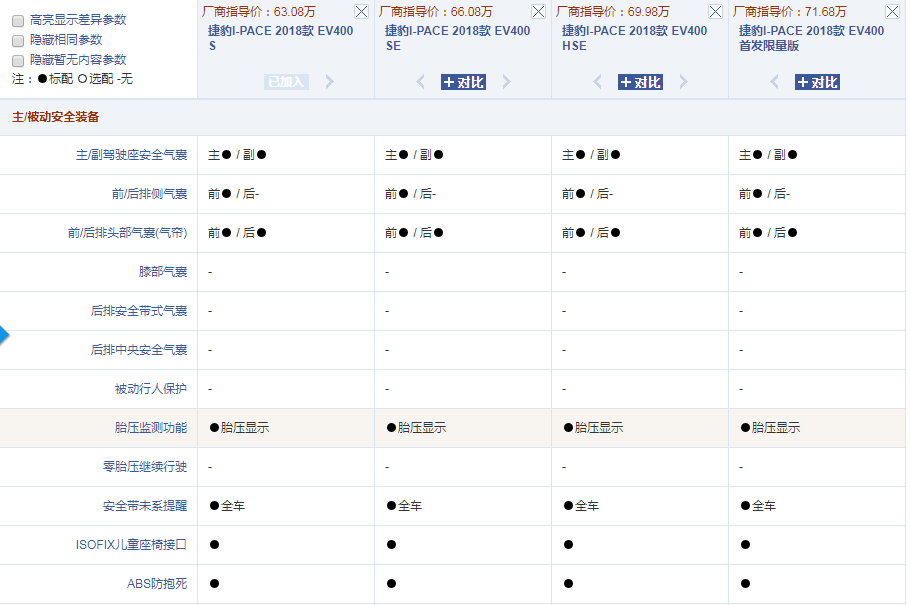Screen dimensions: 911x605
Task: Remove the 69.98万 EV400 HSE column with X icon
Action: [x=716, y=12]
